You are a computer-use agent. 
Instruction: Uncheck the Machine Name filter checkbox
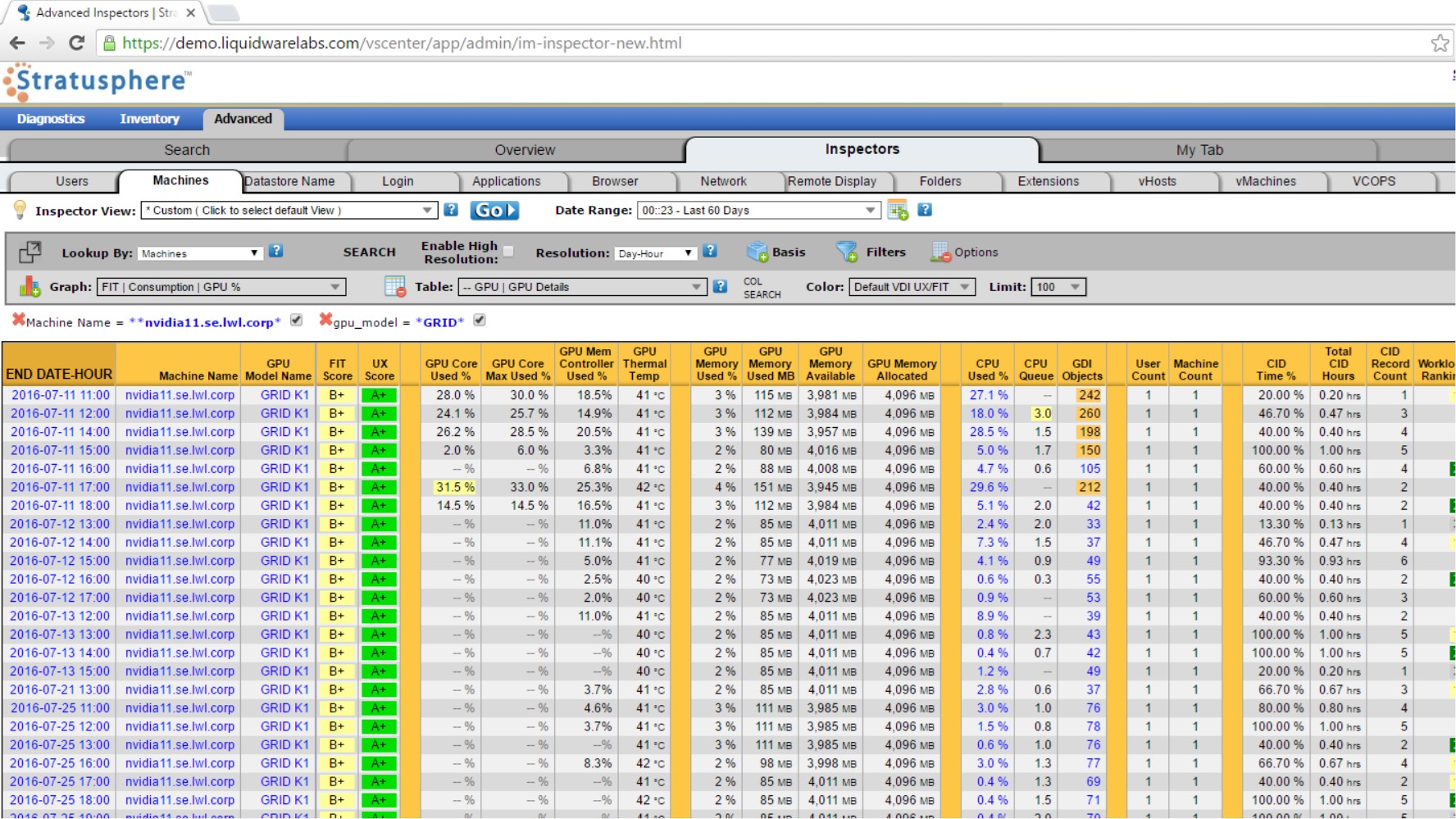coord(297,320)
